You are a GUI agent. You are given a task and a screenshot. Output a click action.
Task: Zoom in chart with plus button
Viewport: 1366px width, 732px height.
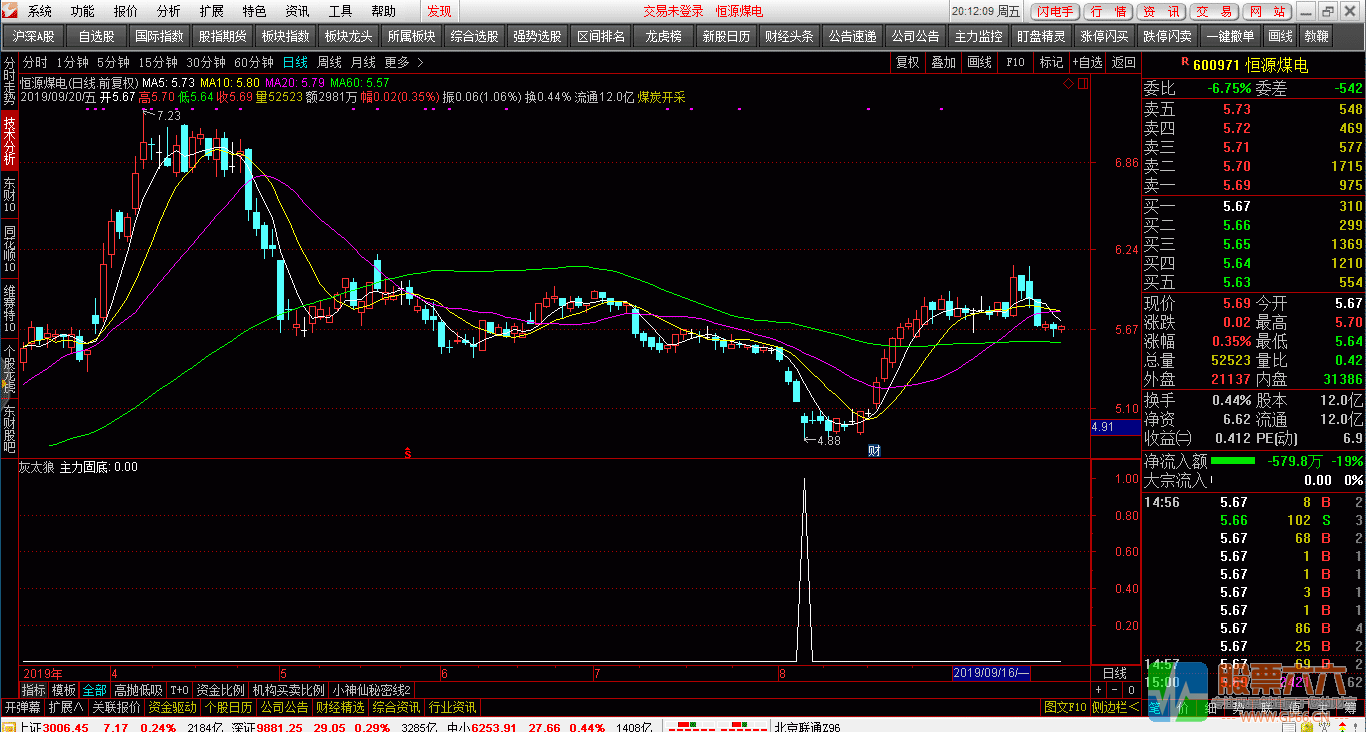(1099, 690)
